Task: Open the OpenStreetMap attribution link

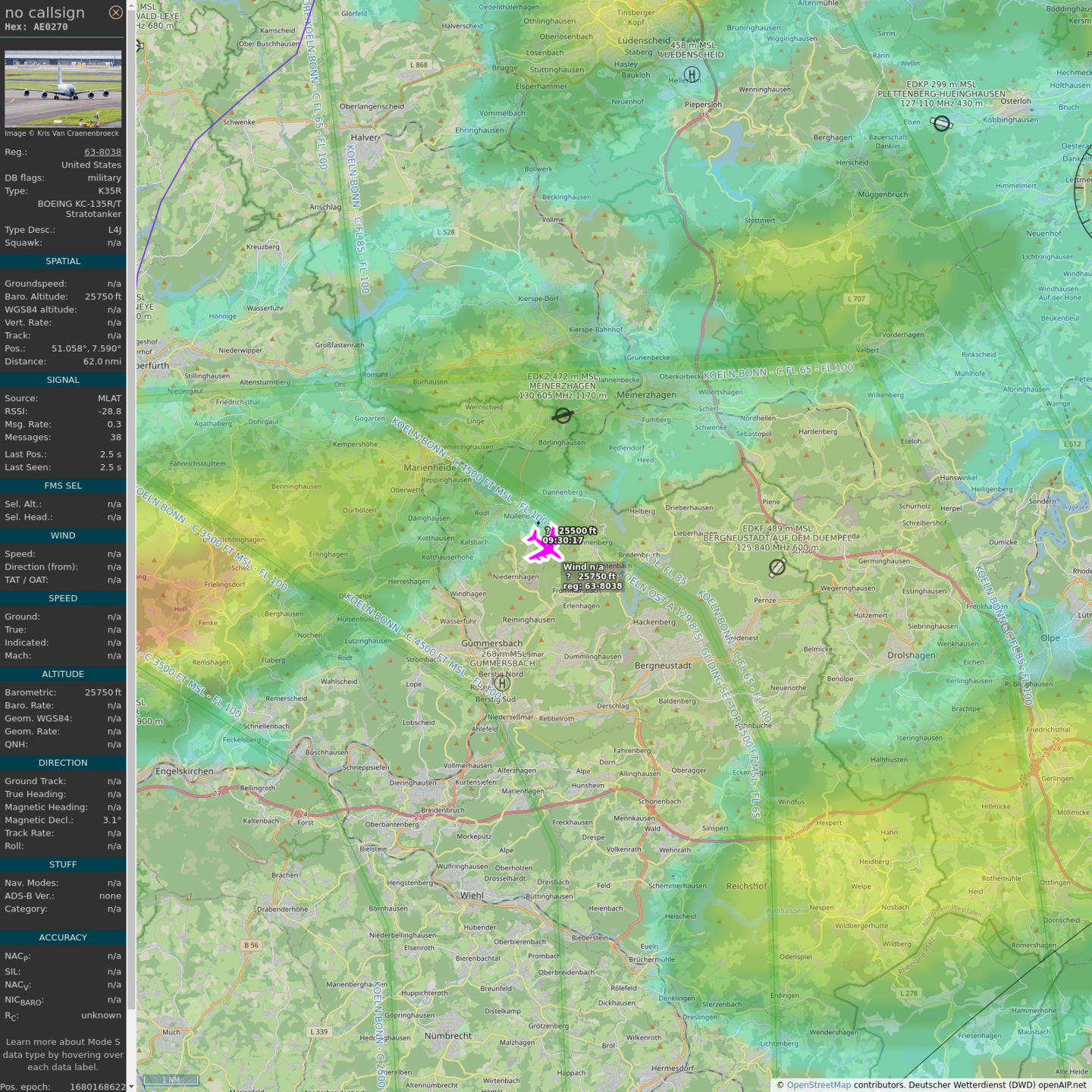Action: click(818, 1085)
